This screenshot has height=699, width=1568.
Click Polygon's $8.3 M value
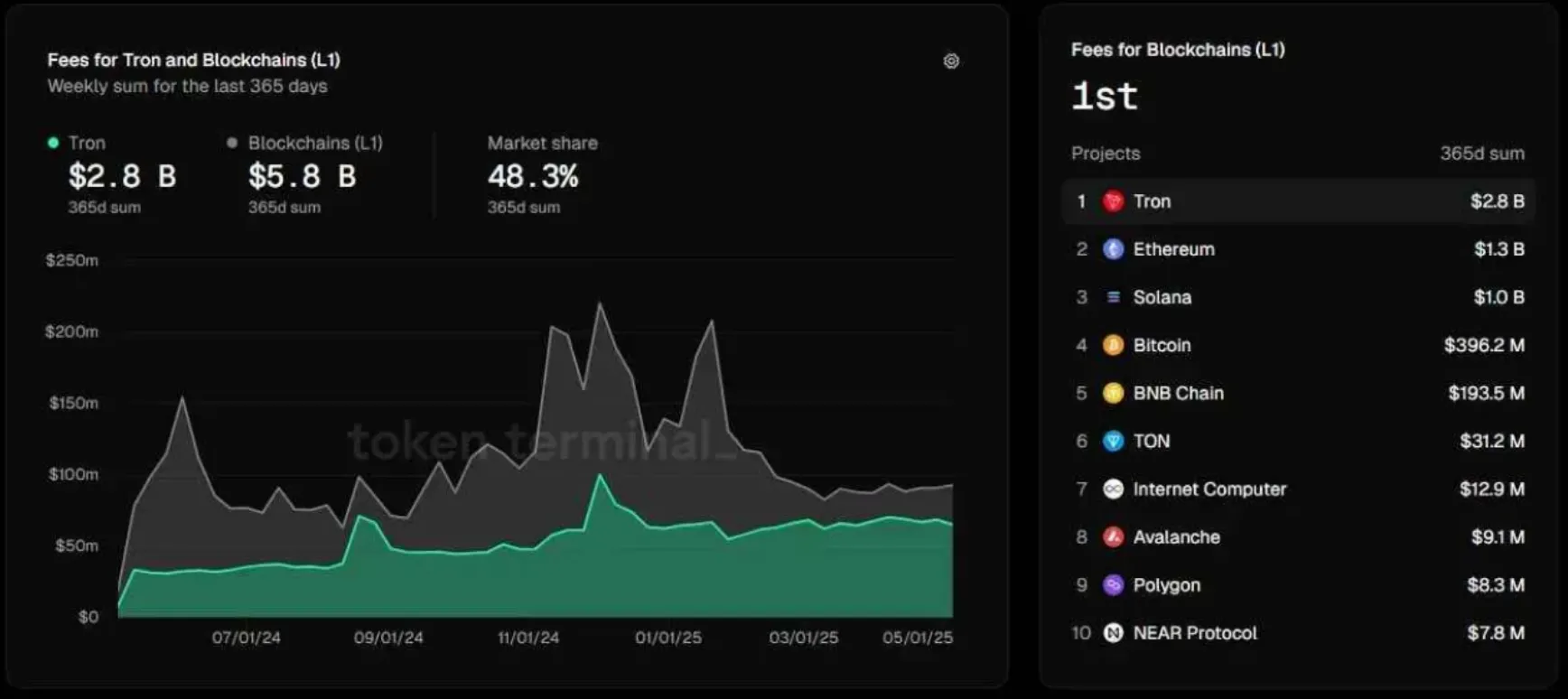pos(1496,585)
